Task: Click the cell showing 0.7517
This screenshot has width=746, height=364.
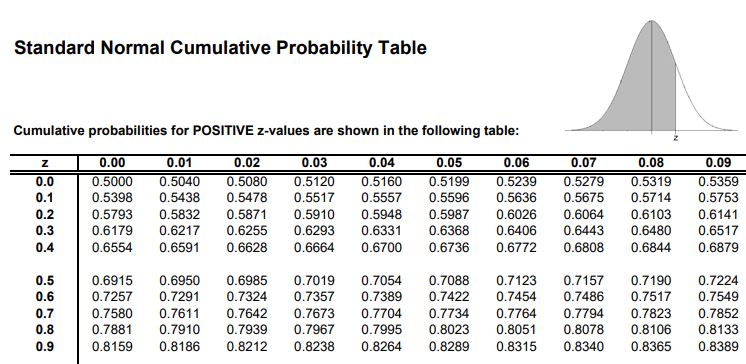Action: tap(651, 297)
